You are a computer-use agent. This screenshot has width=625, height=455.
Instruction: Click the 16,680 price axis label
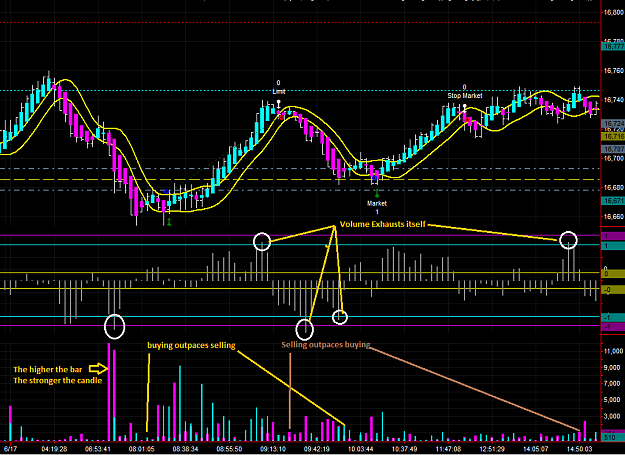tap(613, 188)
